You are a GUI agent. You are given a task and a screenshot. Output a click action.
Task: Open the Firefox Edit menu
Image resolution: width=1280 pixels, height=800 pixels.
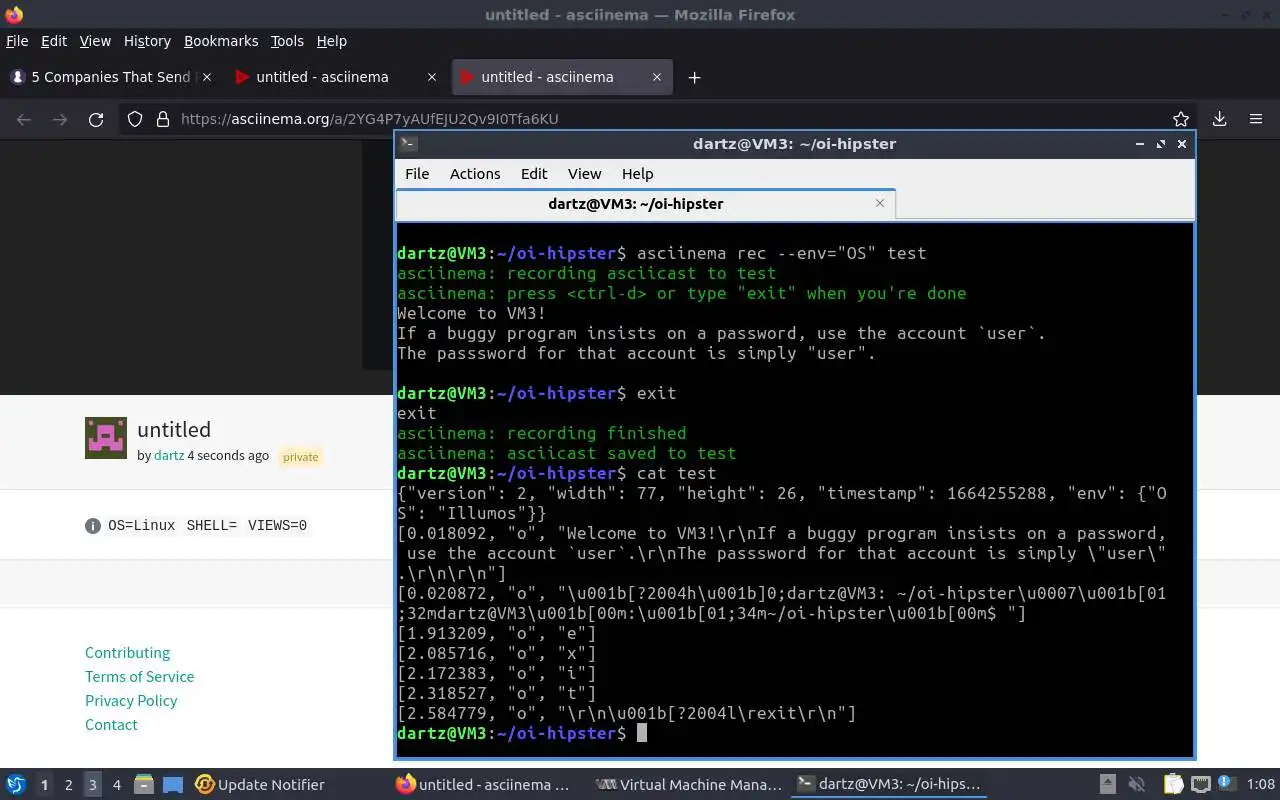54,41
